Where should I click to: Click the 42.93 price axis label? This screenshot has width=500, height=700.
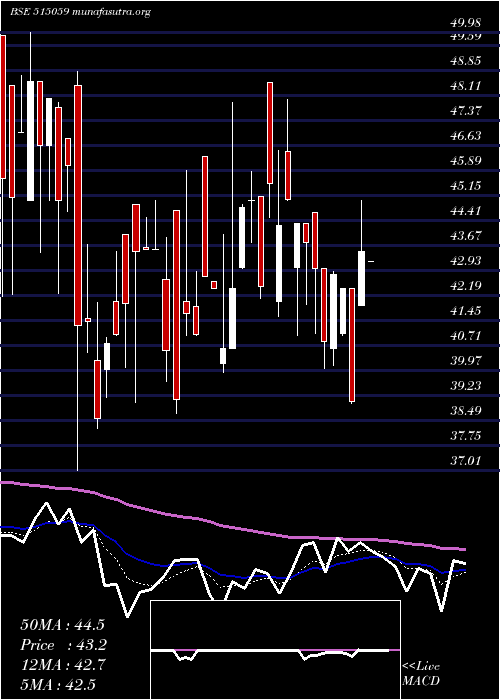coord(467,261)
